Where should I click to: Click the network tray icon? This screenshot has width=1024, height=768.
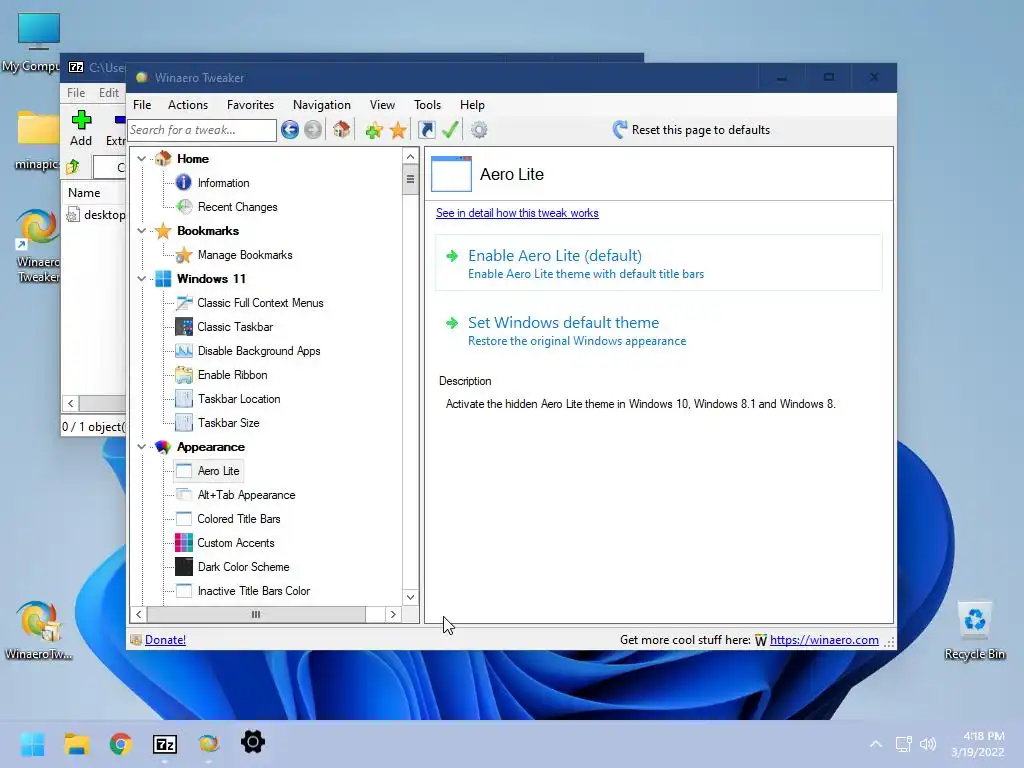[x=904, y=744]
